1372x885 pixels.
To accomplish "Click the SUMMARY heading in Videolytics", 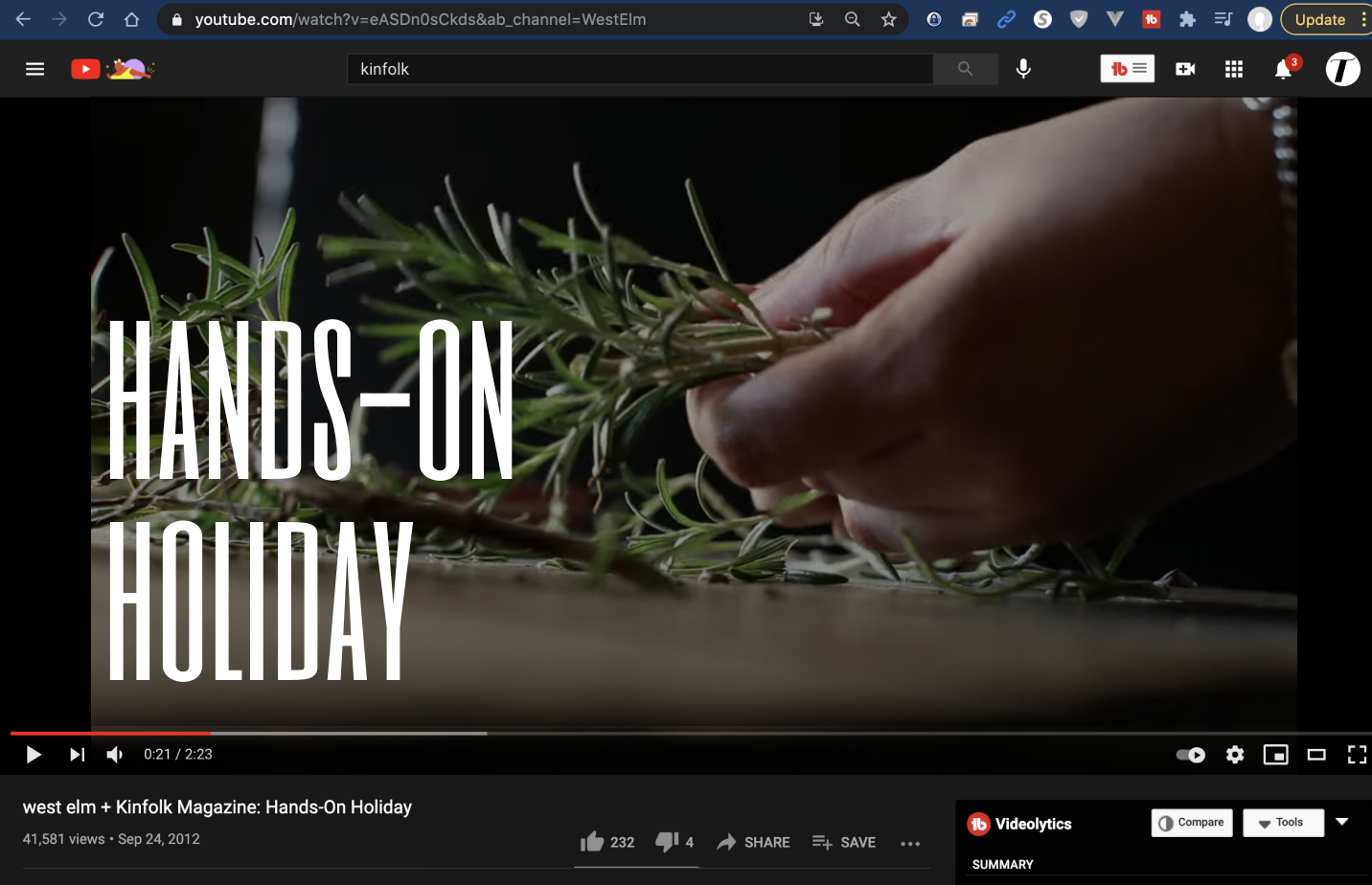I will 1002,865.
